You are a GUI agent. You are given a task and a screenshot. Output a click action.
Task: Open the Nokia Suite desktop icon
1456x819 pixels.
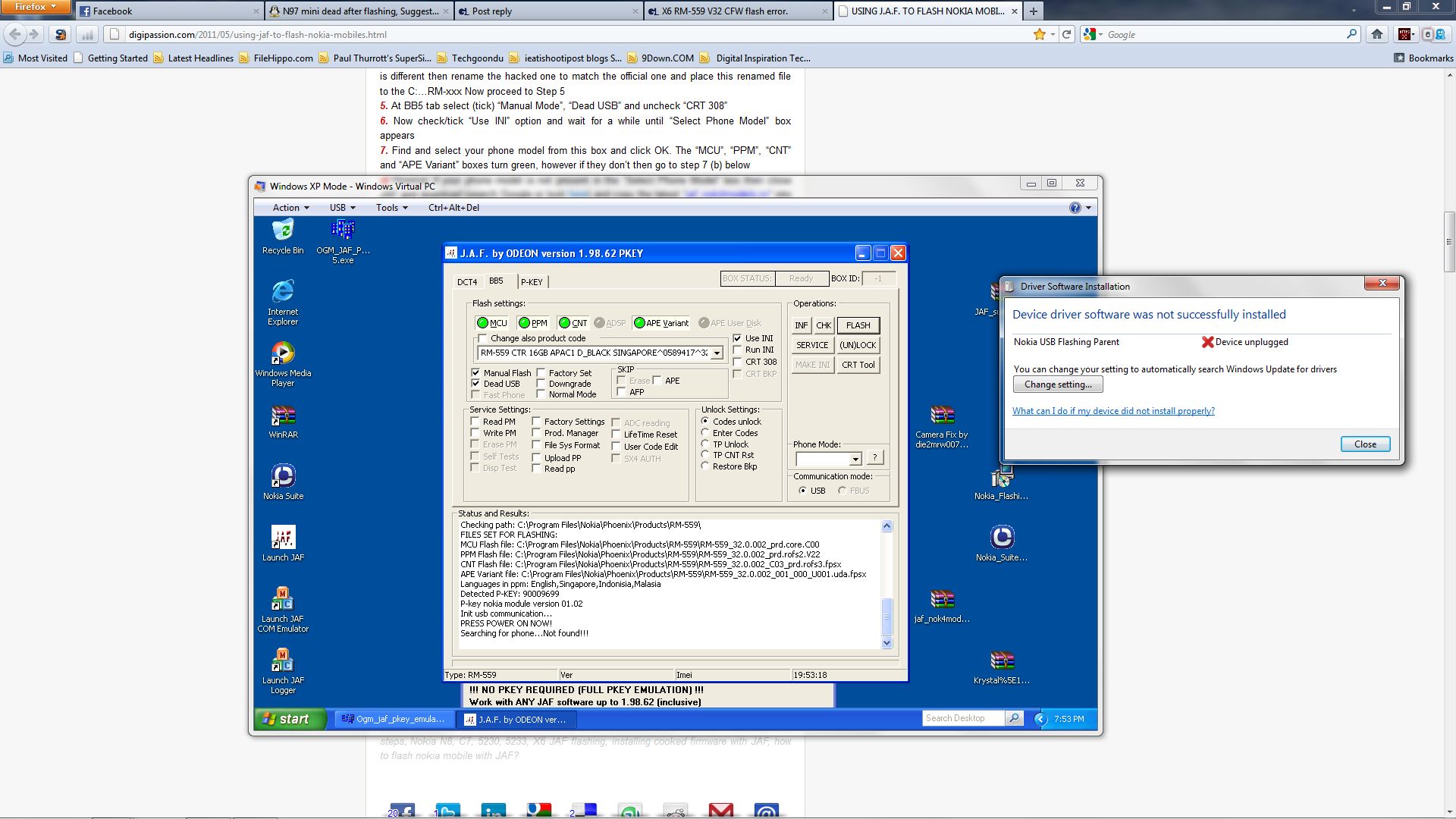[x=283, y=483]
